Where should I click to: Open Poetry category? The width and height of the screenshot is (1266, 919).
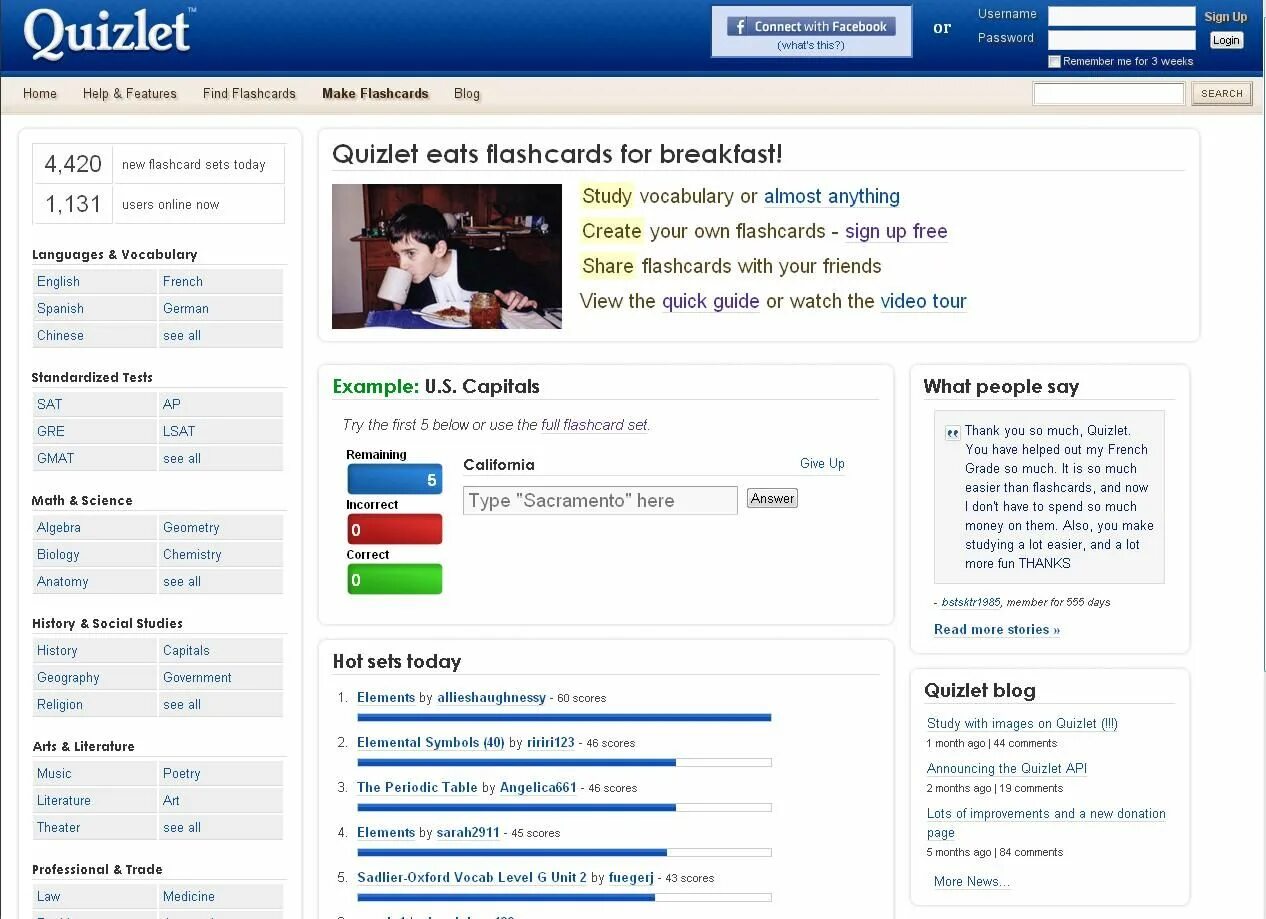(x=182, y=774)
